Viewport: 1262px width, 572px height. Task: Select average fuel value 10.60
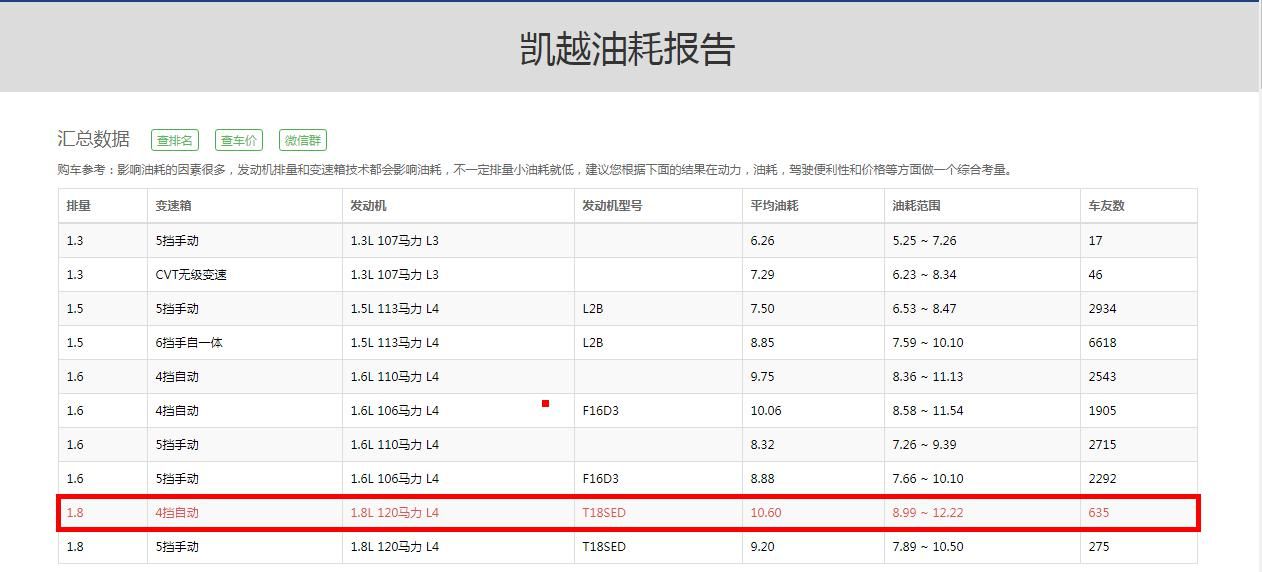(766, 512)
